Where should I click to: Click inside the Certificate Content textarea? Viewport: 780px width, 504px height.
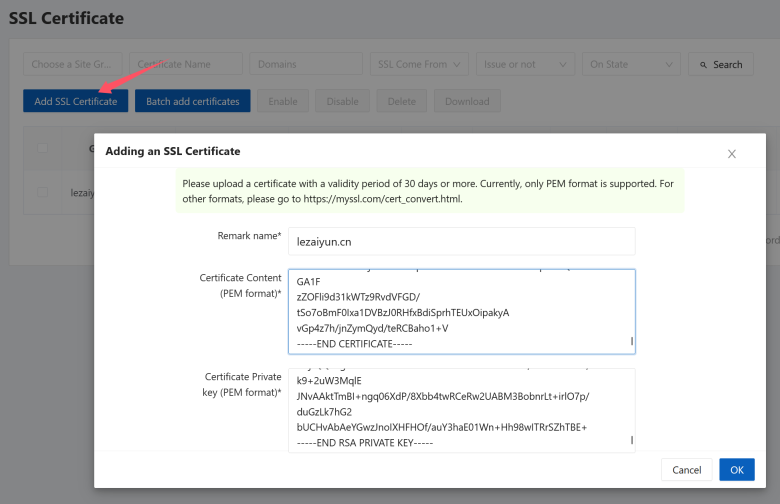point(462,311)
